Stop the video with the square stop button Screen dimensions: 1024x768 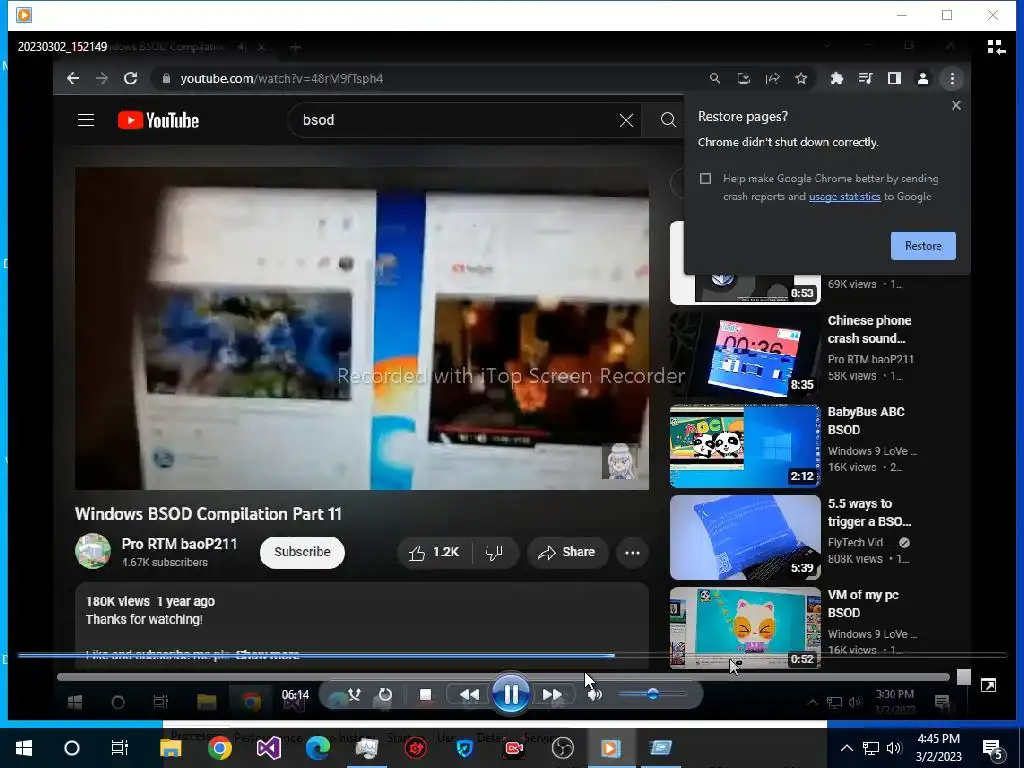pyautogui.click(x=425, y=694)
